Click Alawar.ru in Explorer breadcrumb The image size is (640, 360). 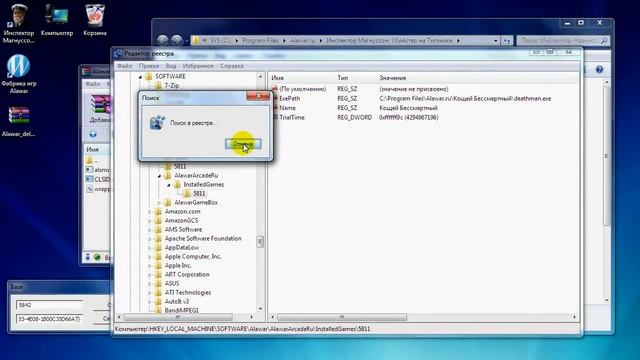click(x=302, y=40)
